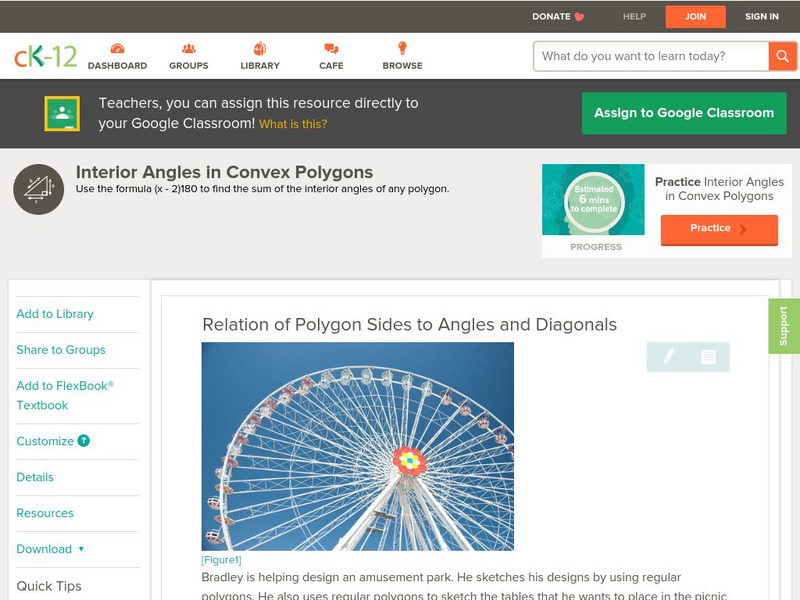The height and width of the screenshot is (600, 800).
Task: Open the Cafe chat bubbles icon
Action: (x=331, y=49)
